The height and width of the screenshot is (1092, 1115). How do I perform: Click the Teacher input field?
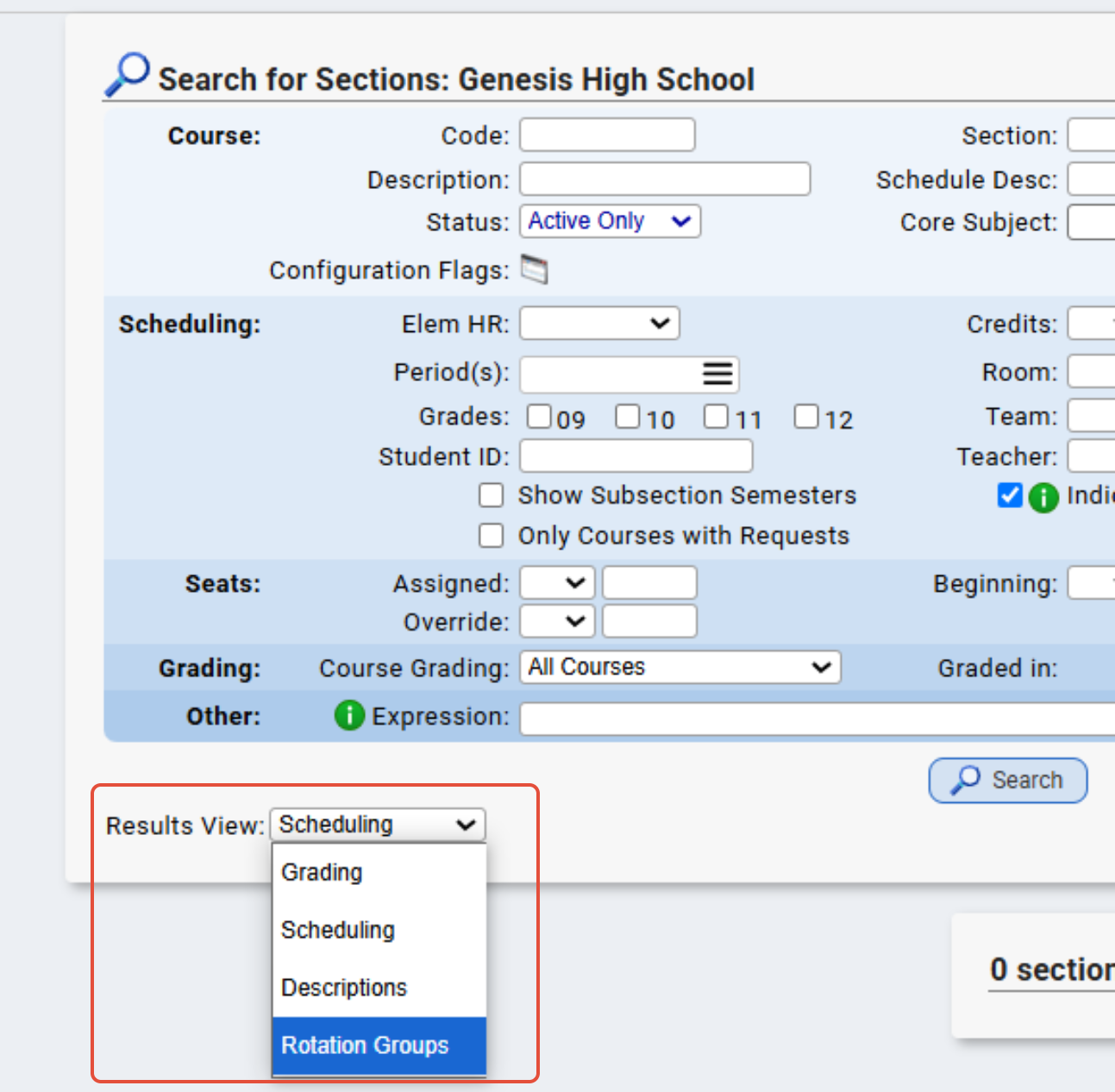(1092, 455)
